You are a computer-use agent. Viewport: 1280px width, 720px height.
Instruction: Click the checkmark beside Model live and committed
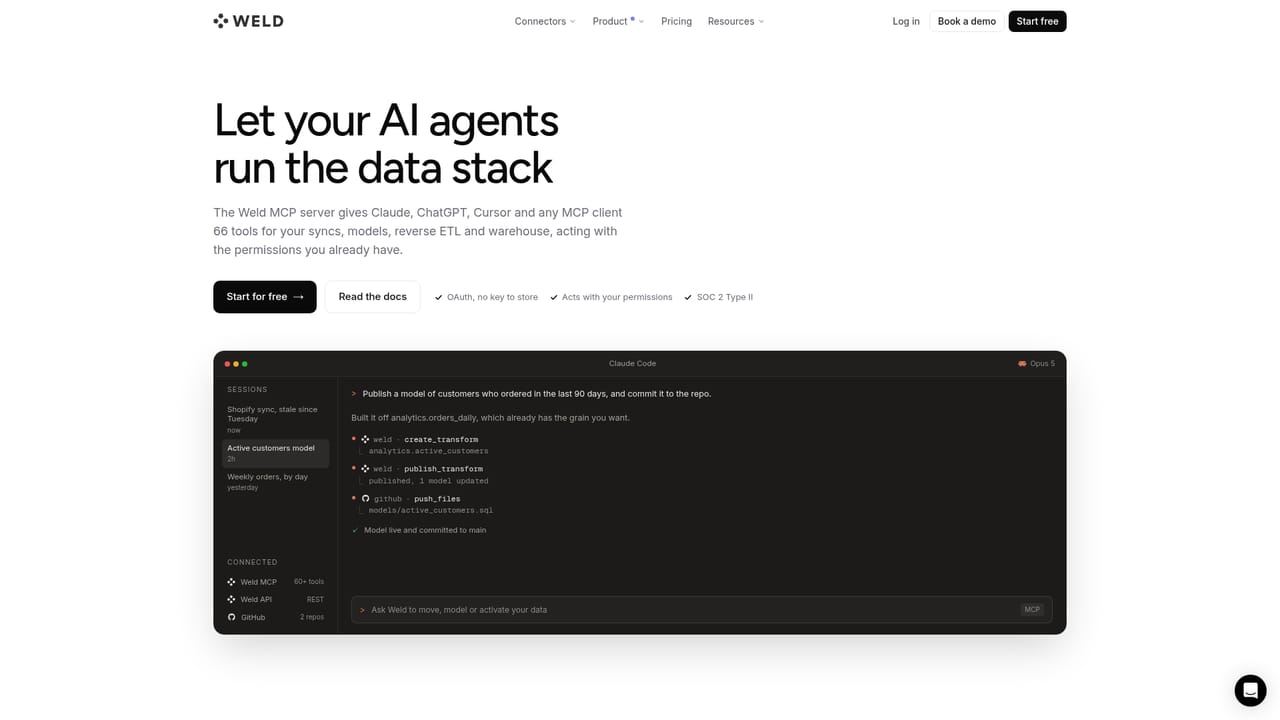pos(355,530)
